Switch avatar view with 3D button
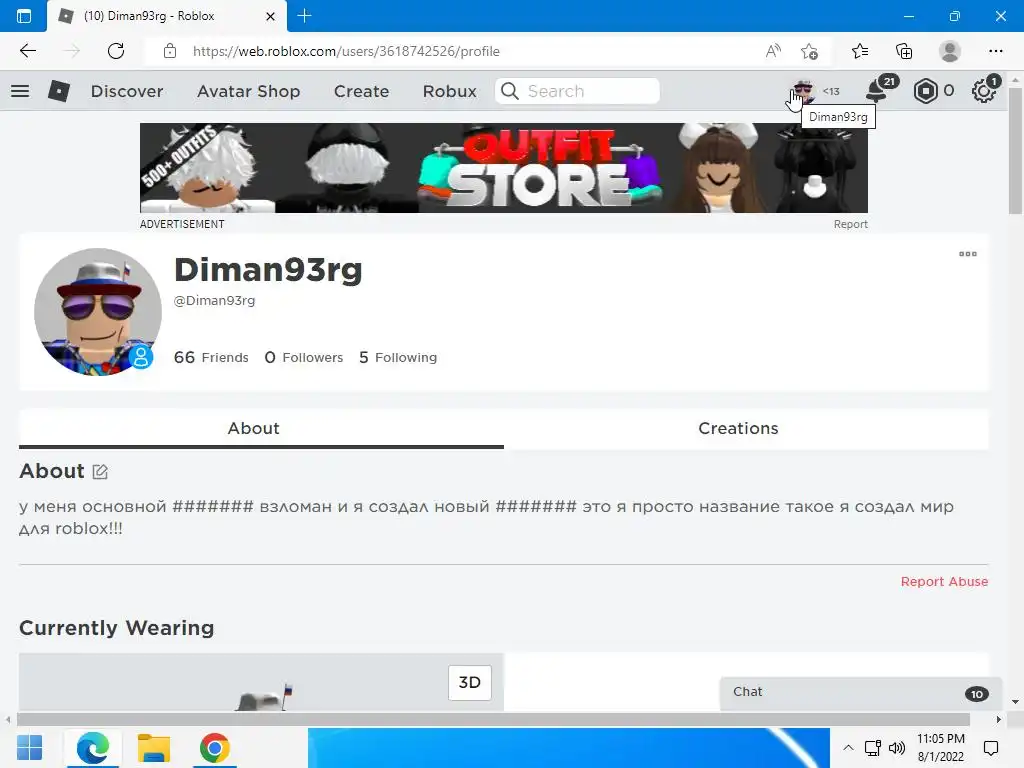 470,682
